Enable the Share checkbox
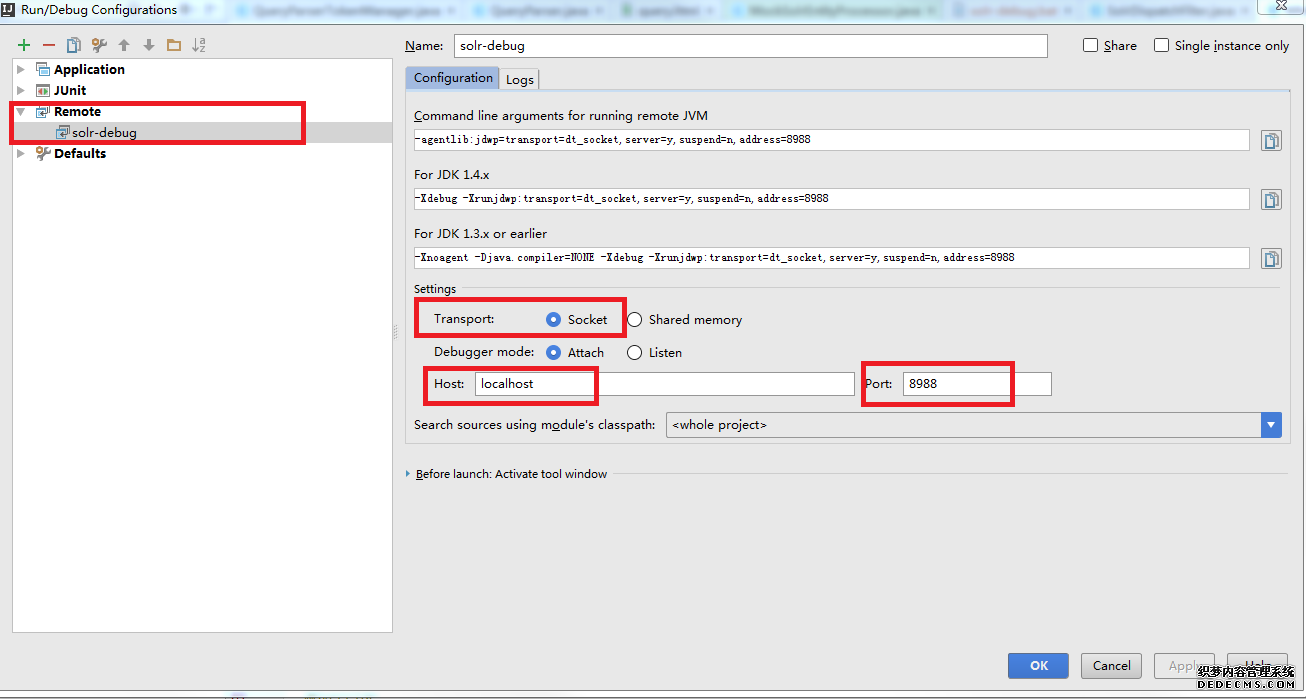This screenshot has height=699, width=1306. click(1091, 46)
